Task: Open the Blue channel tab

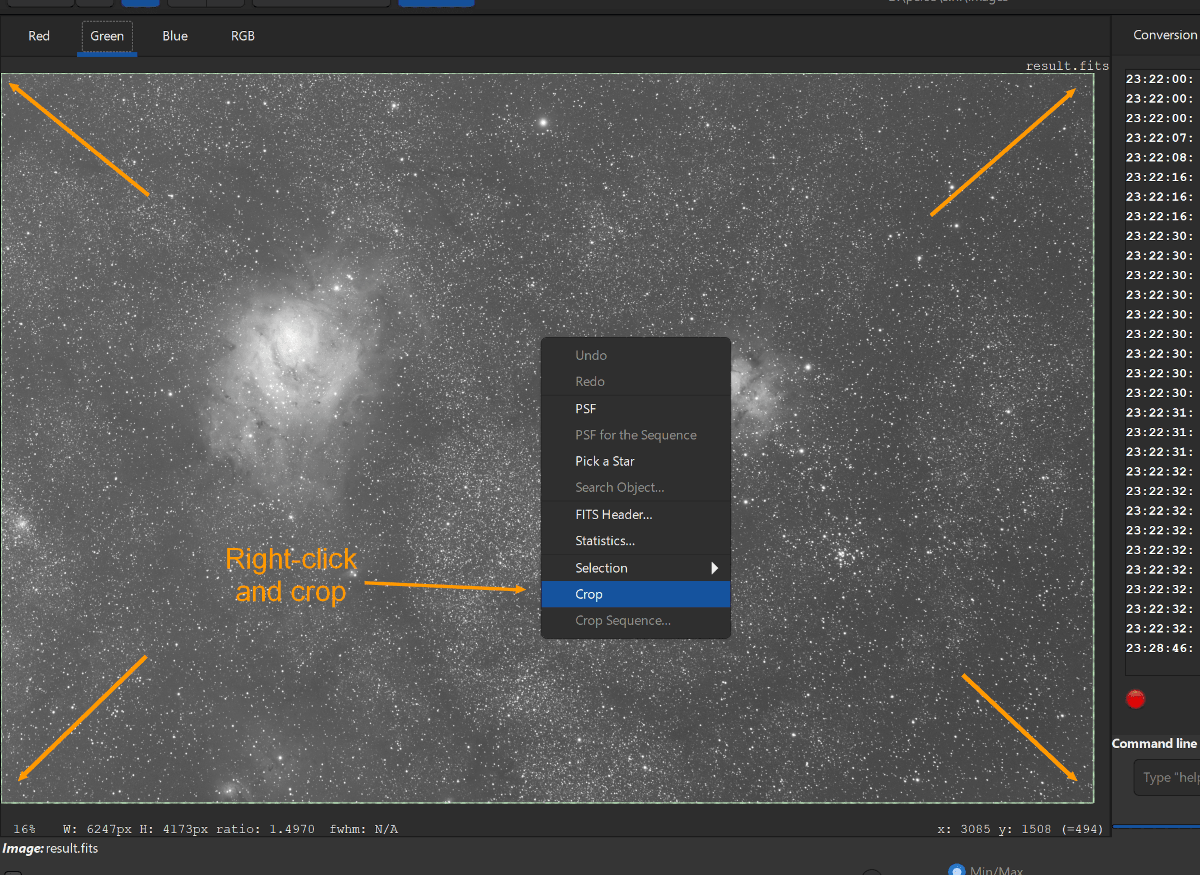Action: pyautogui.click(x=175, y=36)
